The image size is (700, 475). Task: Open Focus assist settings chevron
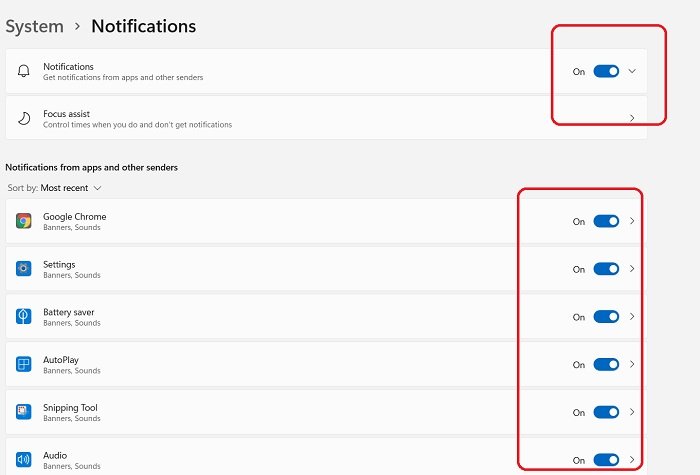(x=632, y=118)
